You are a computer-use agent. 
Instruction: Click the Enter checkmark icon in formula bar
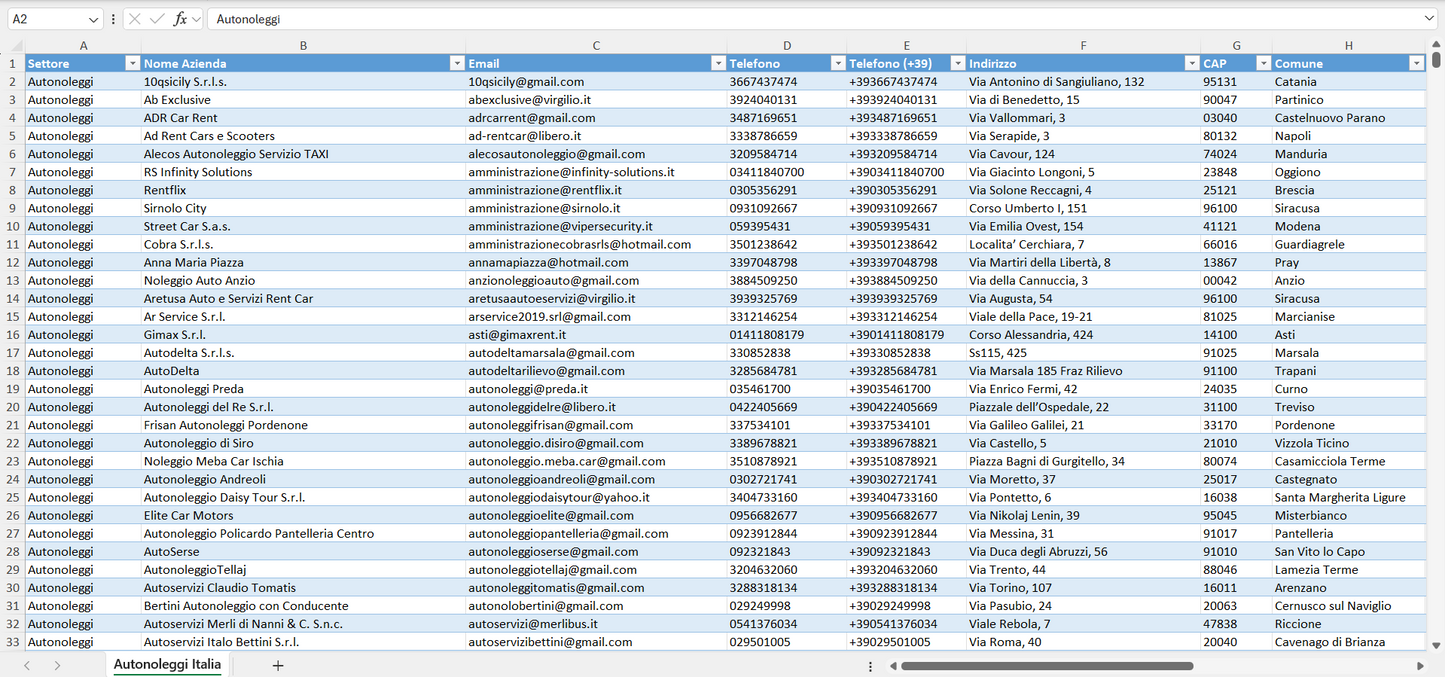[x=157, y=19]
